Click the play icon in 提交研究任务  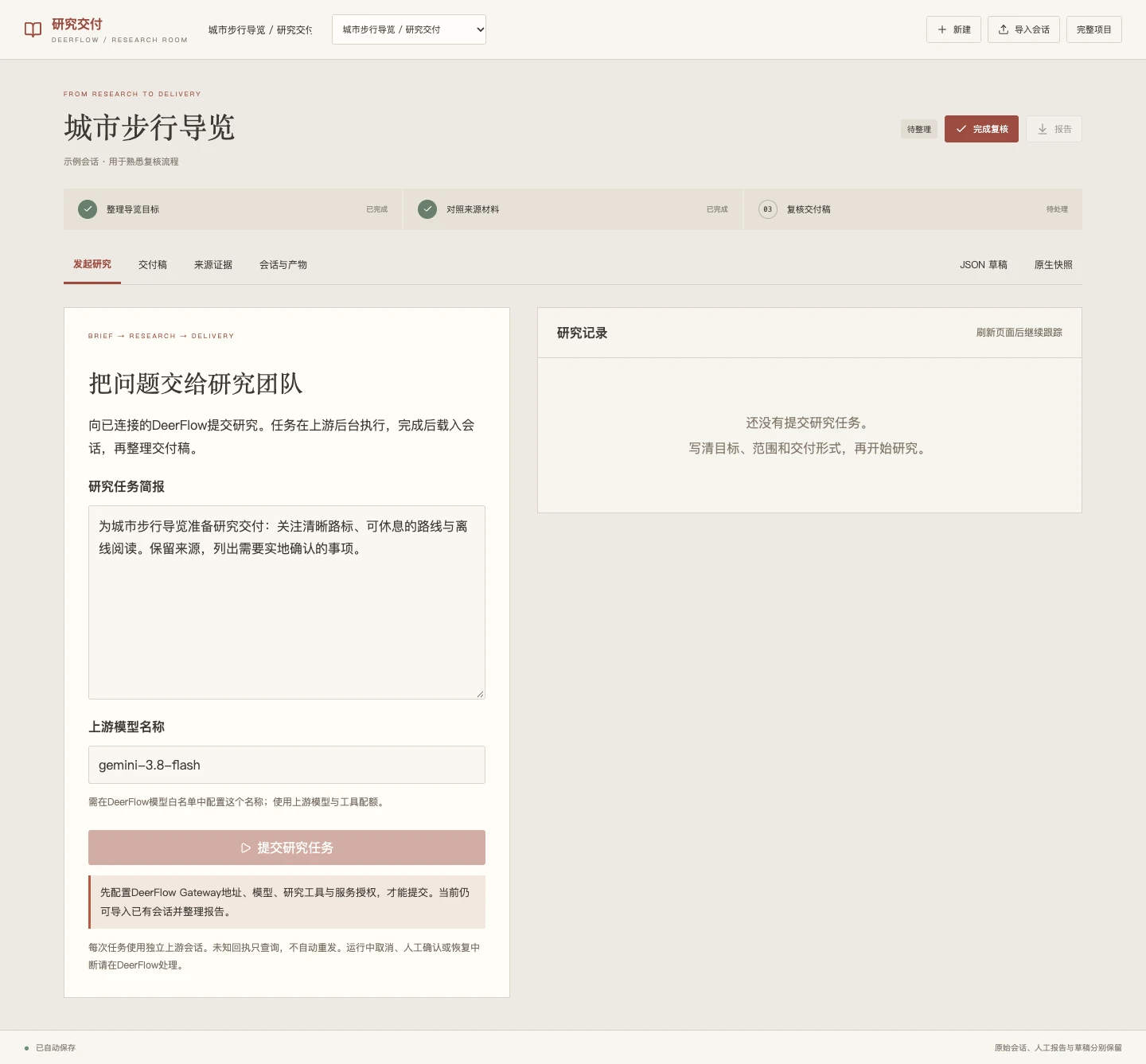pyautogui.click(x=246, y=848)
